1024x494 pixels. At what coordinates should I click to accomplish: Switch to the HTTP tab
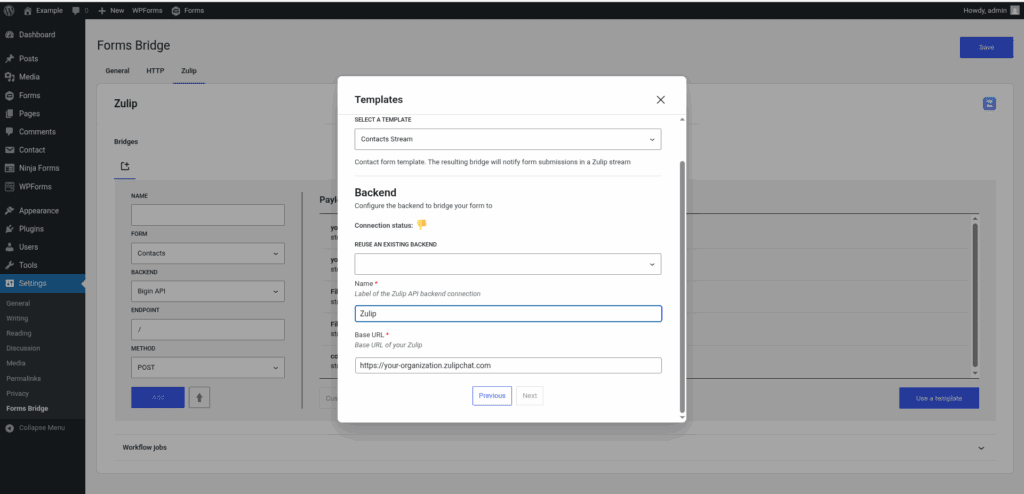pos(155,71)
